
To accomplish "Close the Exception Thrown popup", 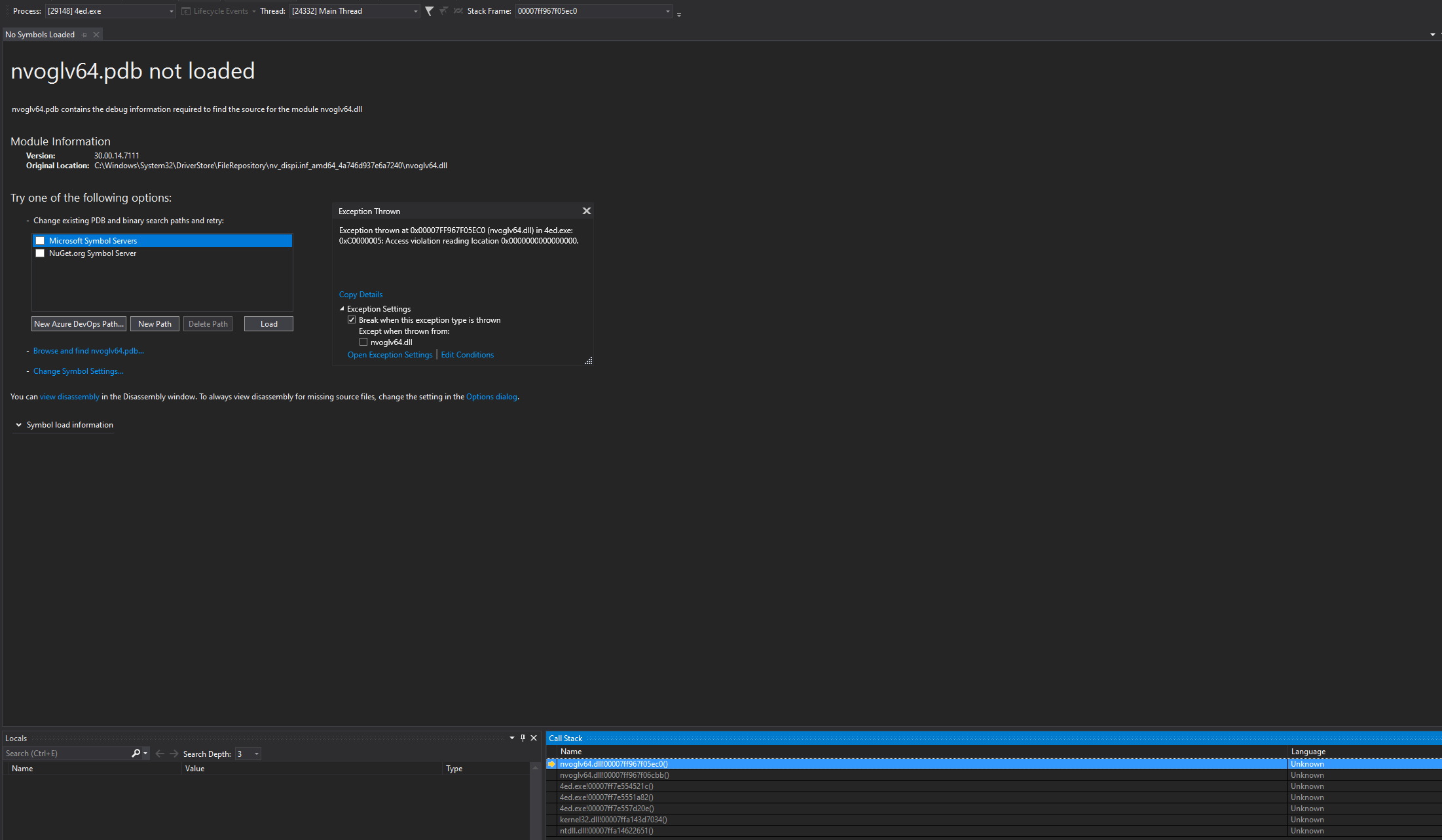I will tap(586, 211).
